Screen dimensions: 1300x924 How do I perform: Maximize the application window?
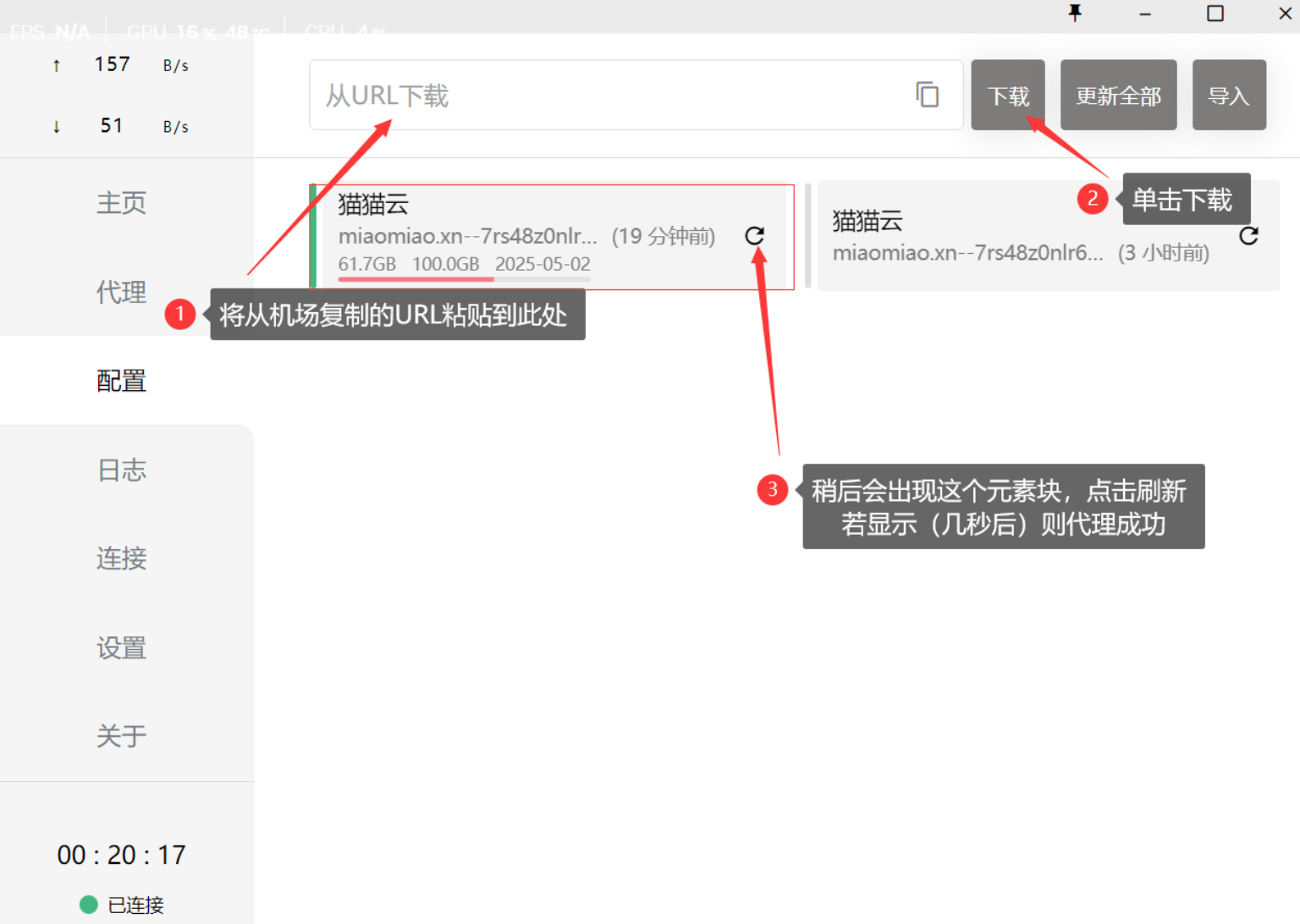pos(1215,14)
